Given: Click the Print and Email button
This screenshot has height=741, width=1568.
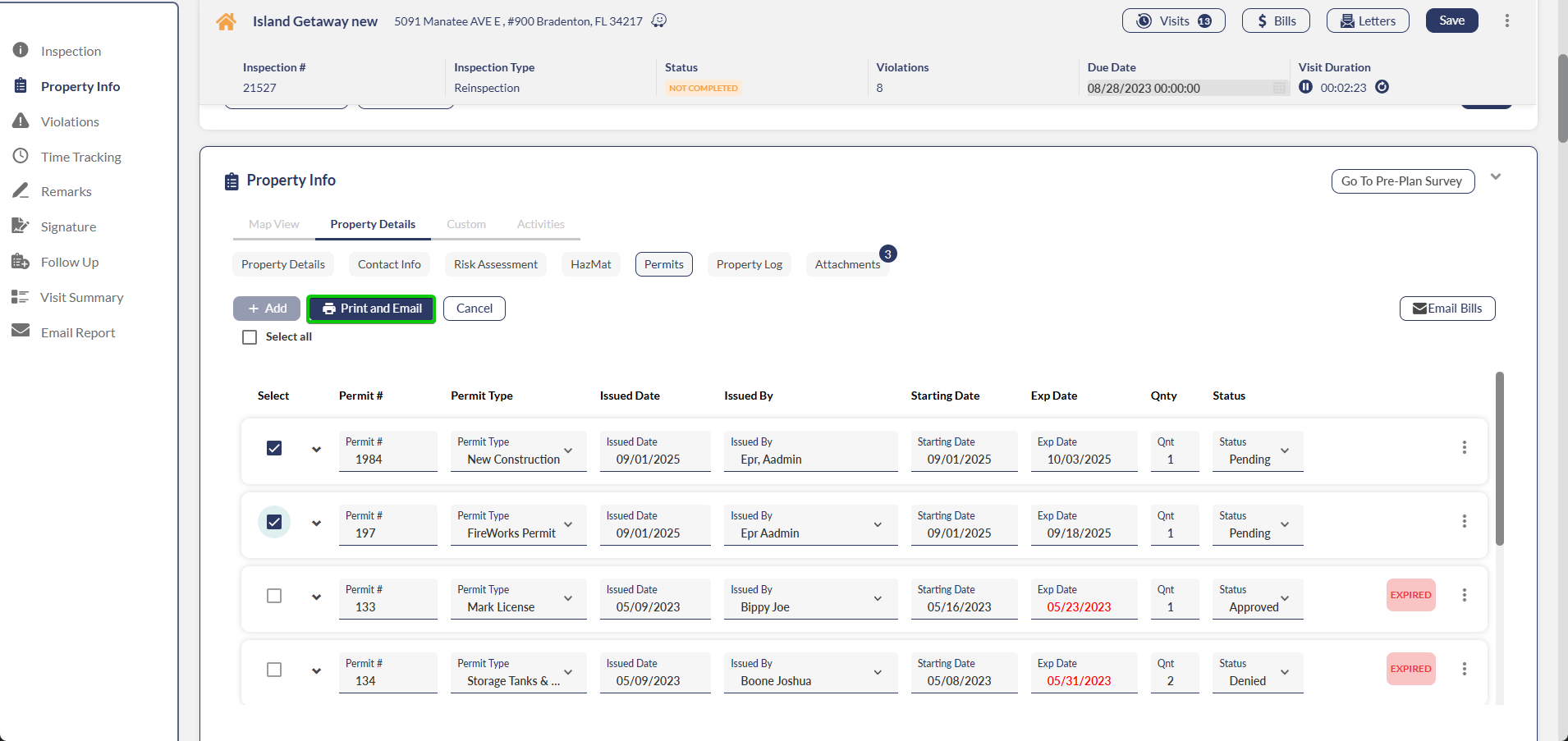Looking at the screenshot, I should pyautogui.click(x=371, y=309).
